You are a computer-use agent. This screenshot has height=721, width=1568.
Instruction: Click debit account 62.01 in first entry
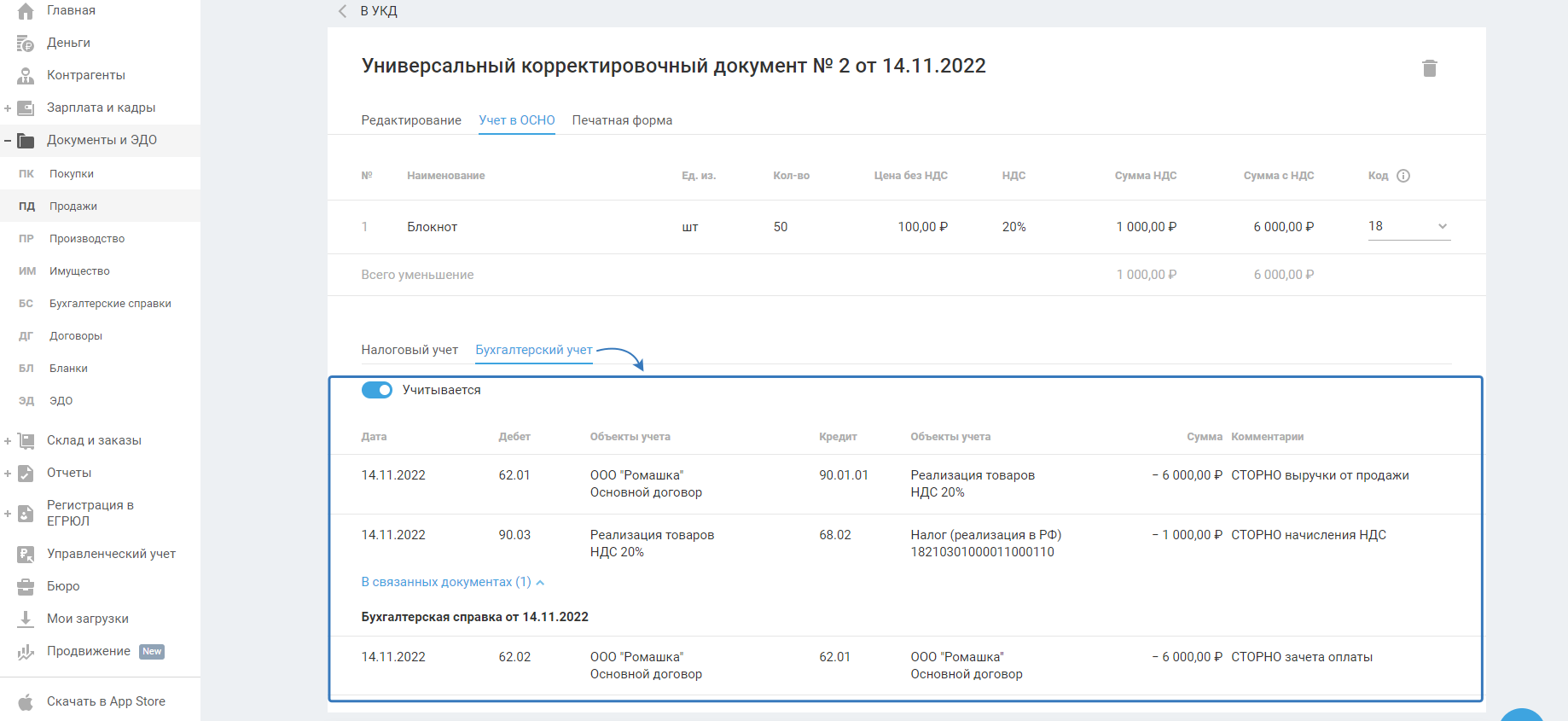pos(514,475)
